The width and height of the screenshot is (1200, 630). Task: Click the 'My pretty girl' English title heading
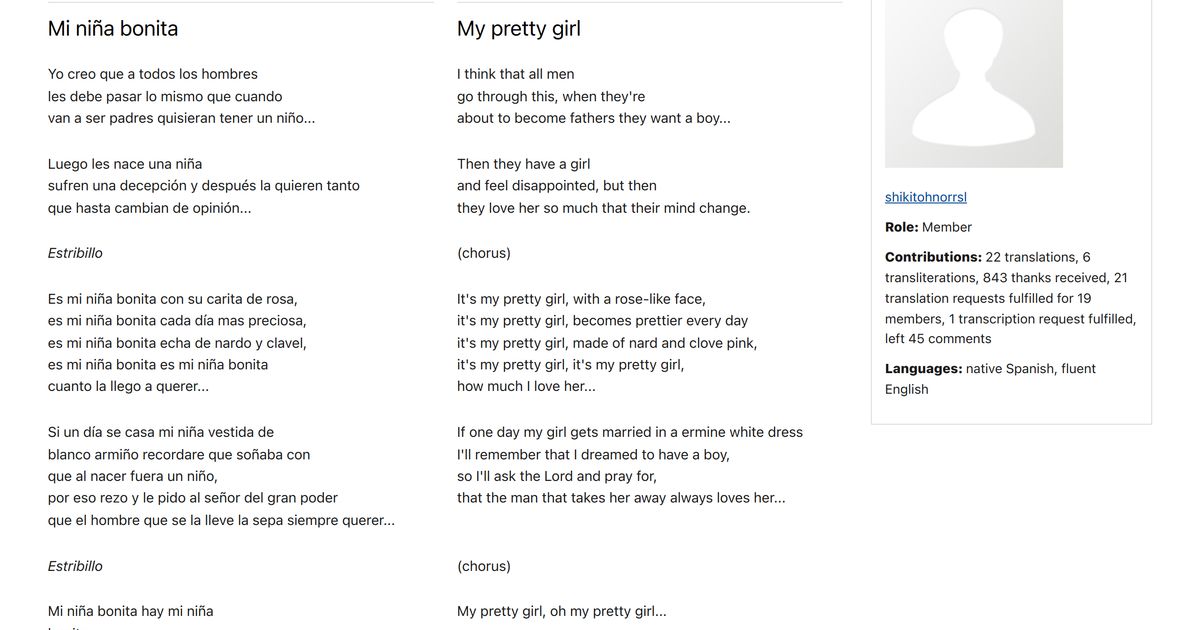(519, 29)
